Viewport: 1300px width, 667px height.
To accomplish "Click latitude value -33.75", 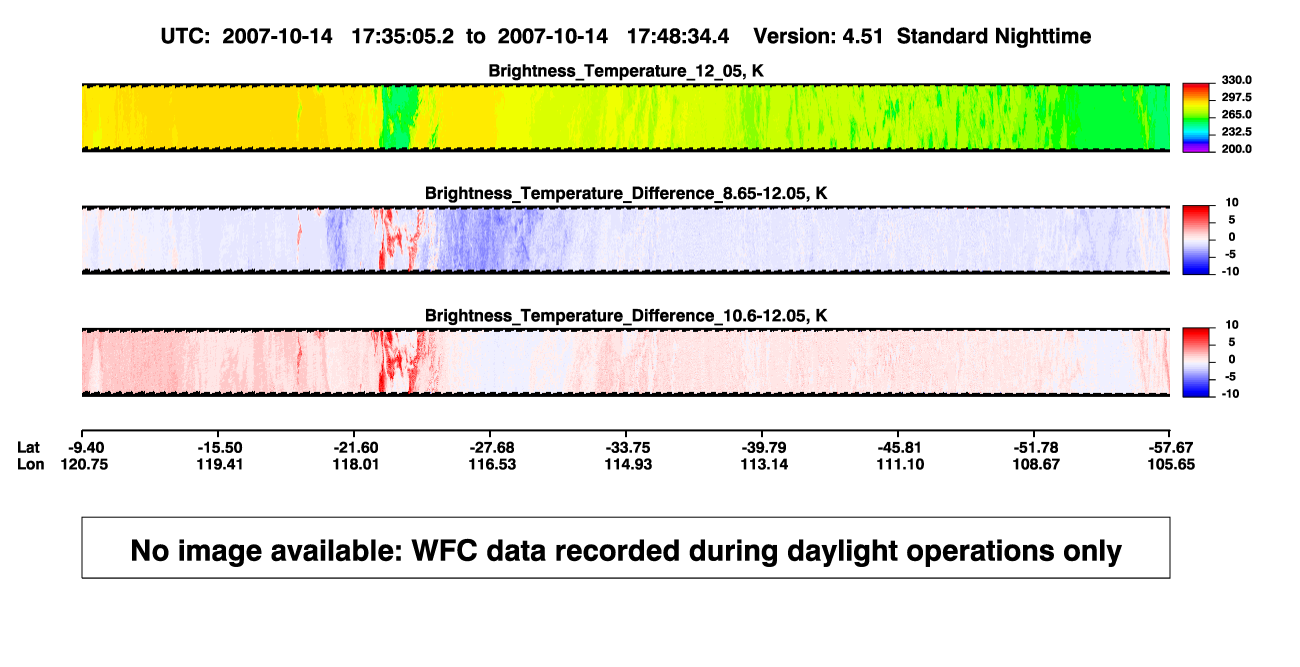I will click(x=626, y=447).
